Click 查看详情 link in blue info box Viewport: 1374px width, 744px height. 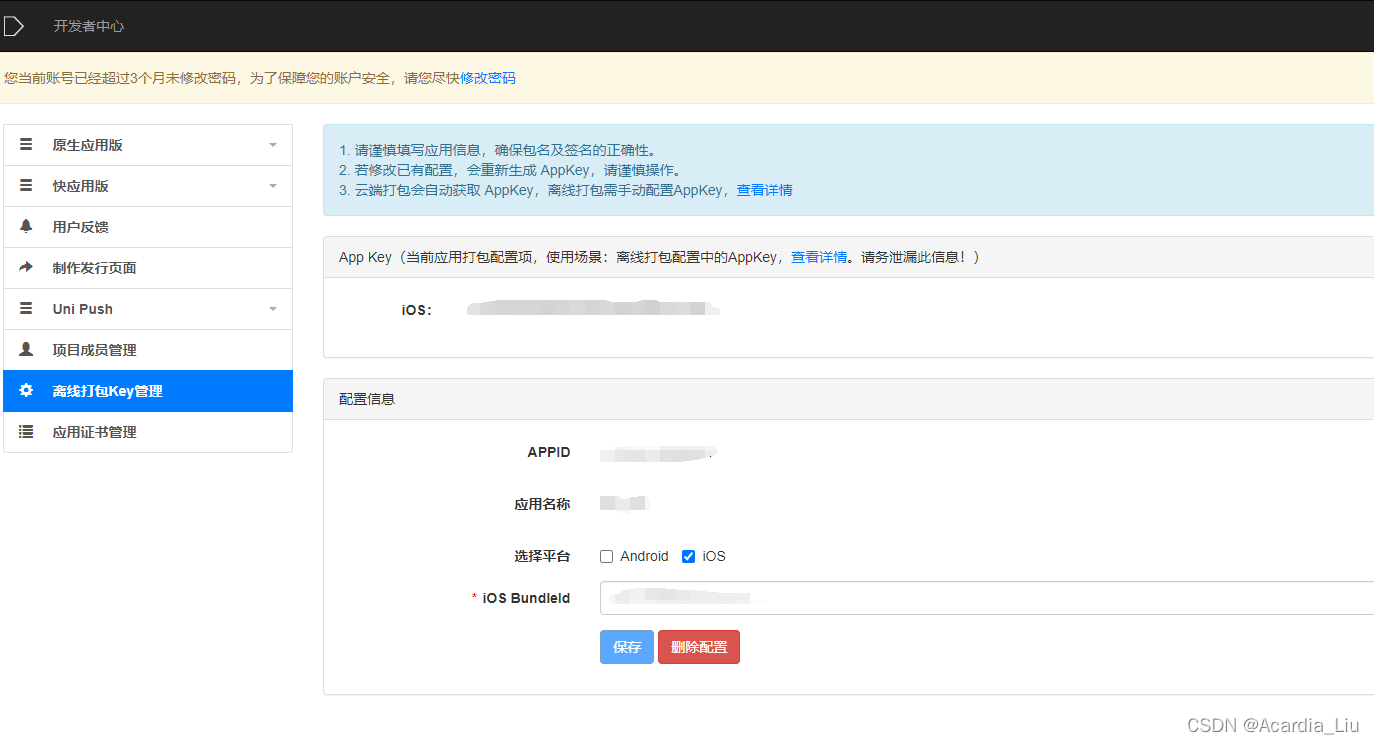pos(765,190)
